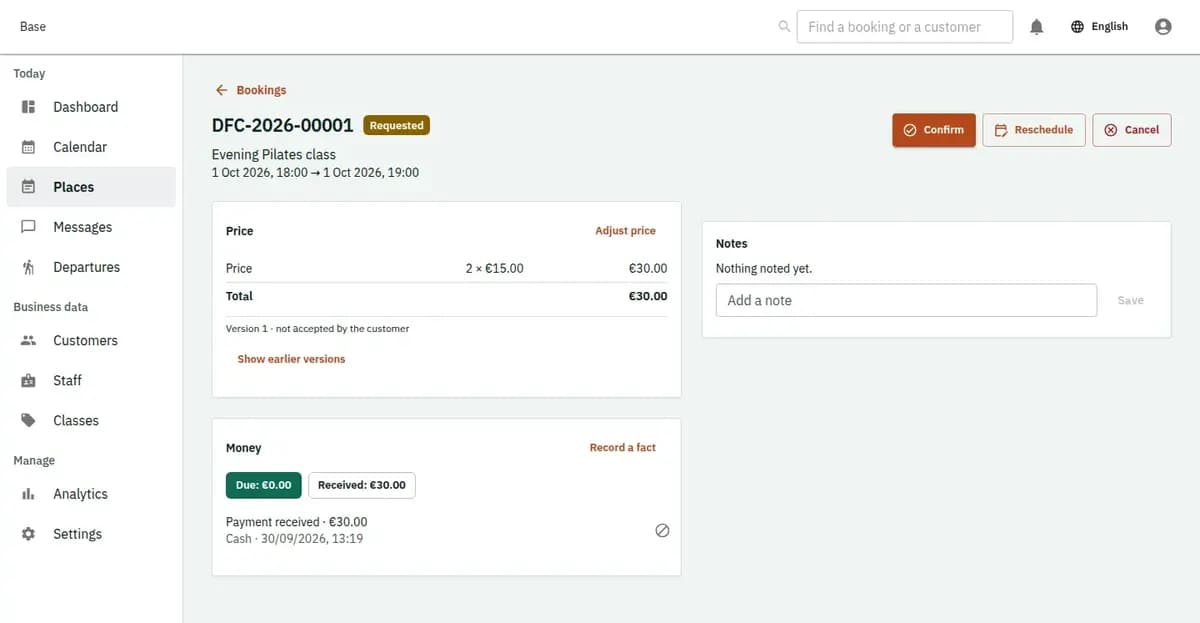Click the search magnifier icon
Image resolution: width=1200 pixels, height=623 pixels.
click(x=785, y=27)
